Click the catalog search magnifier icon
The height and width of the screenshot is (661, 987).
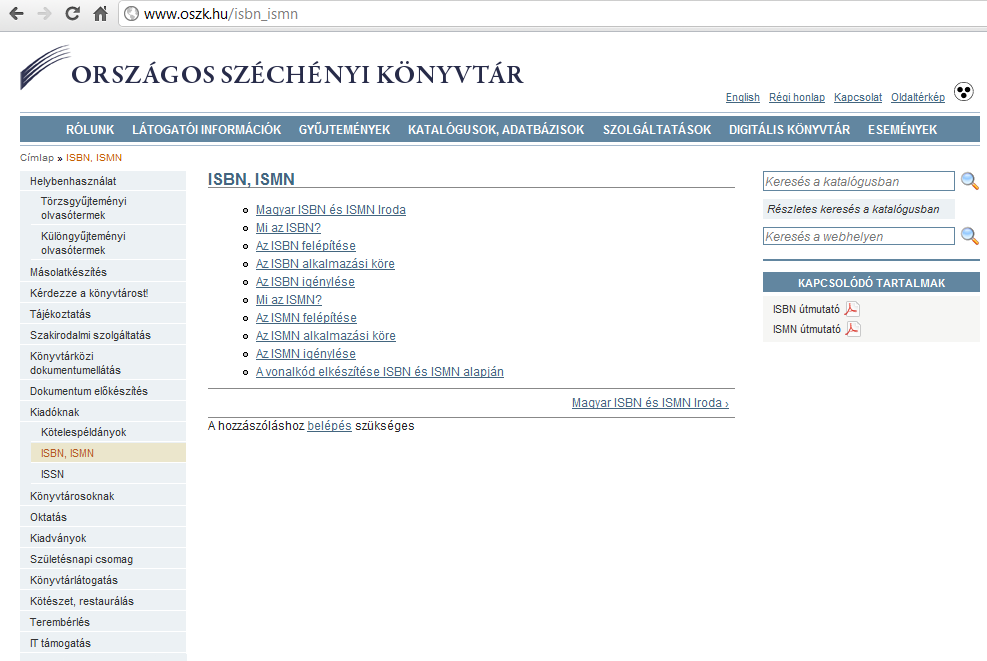tap(969, 181)
